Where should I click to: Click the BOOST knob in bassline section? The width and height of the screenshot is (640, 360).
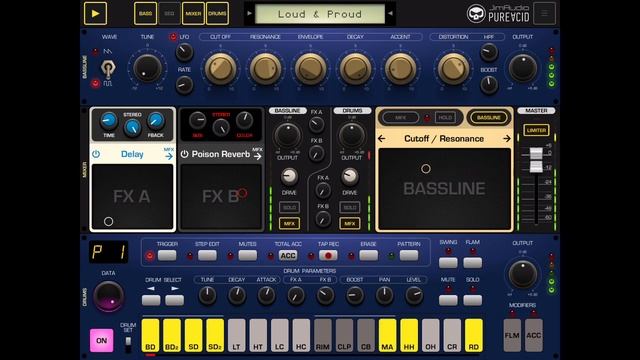click(x=489, y=84)
